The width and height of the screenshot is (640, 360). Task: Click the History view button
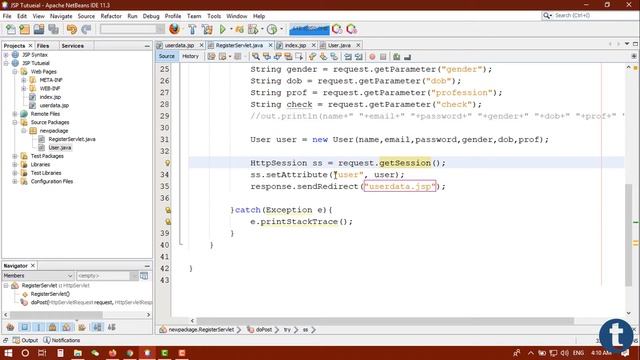pyautogui.click(x=190, y=56)
